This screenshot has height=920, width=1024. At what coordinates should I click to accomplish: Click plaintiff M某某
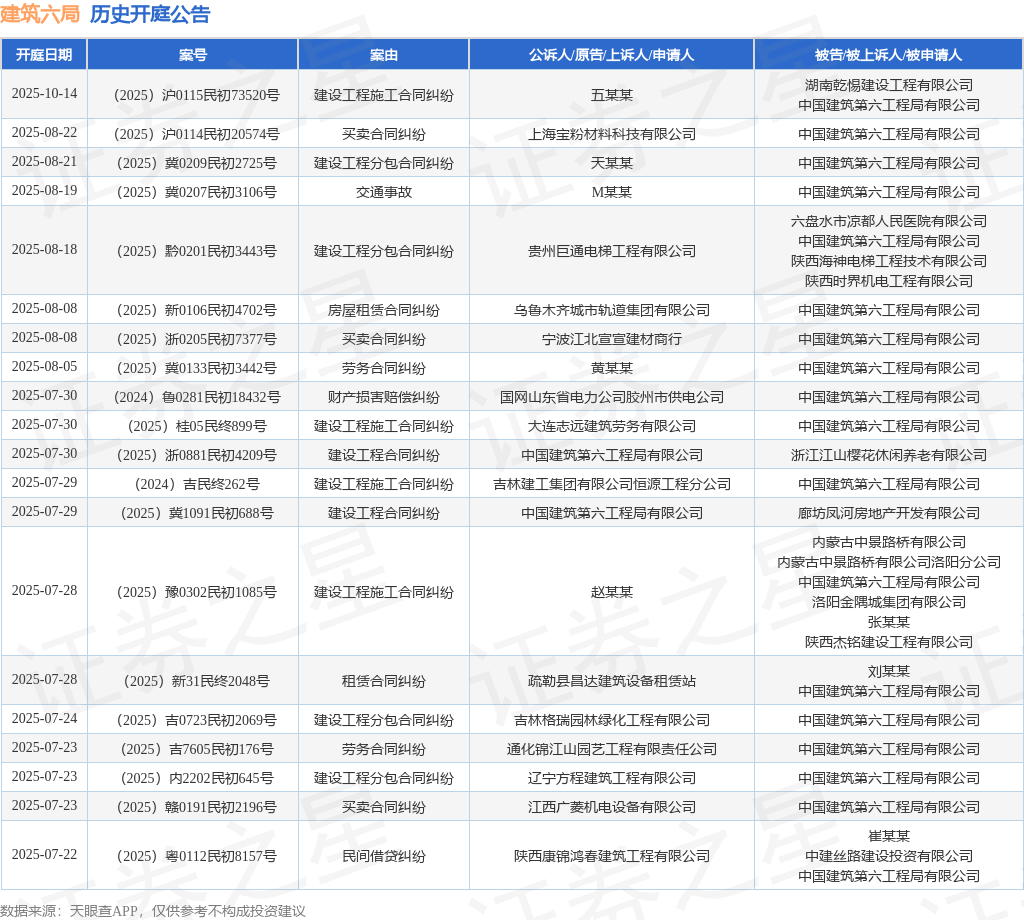pyautogui.click(x=612, y=192)
